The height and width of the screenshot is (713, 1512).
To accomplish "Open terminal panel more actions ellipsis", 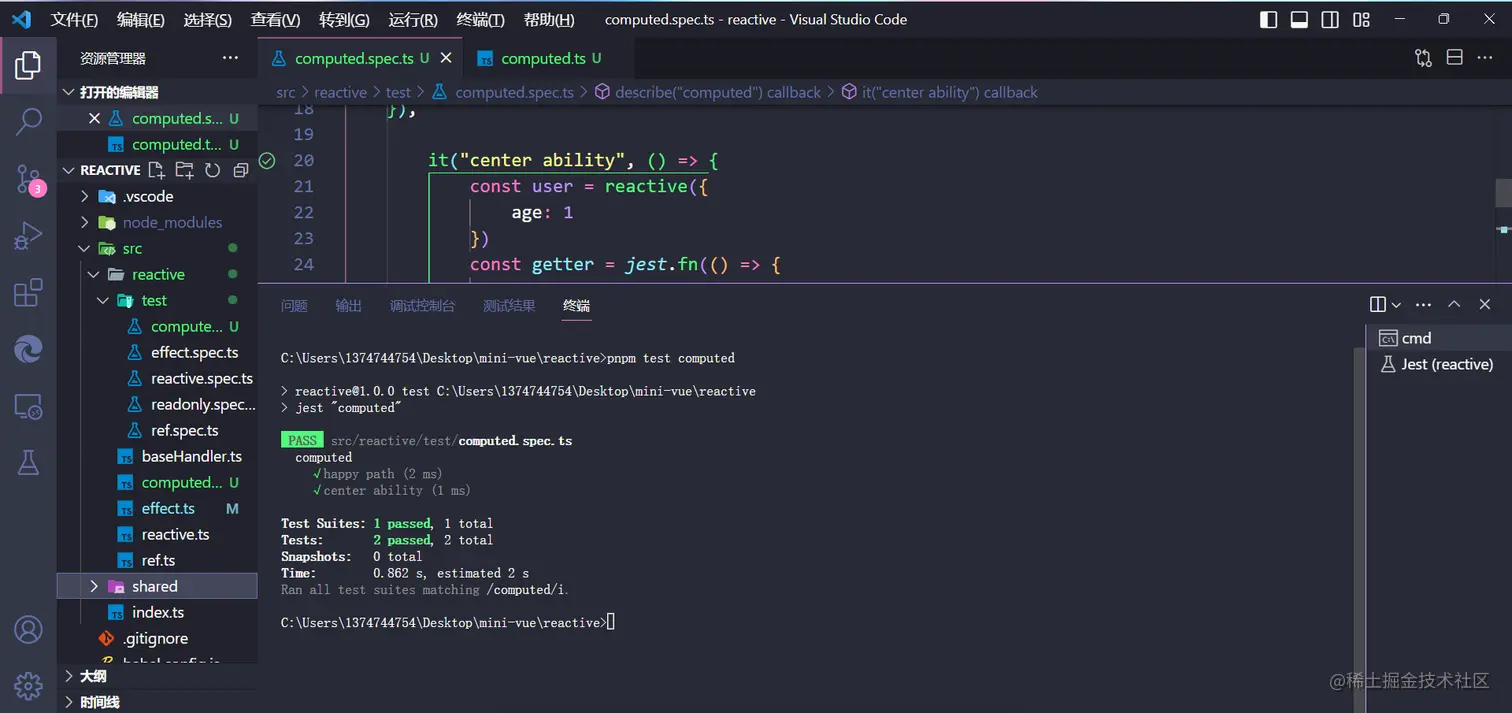I will [1423, 305].
